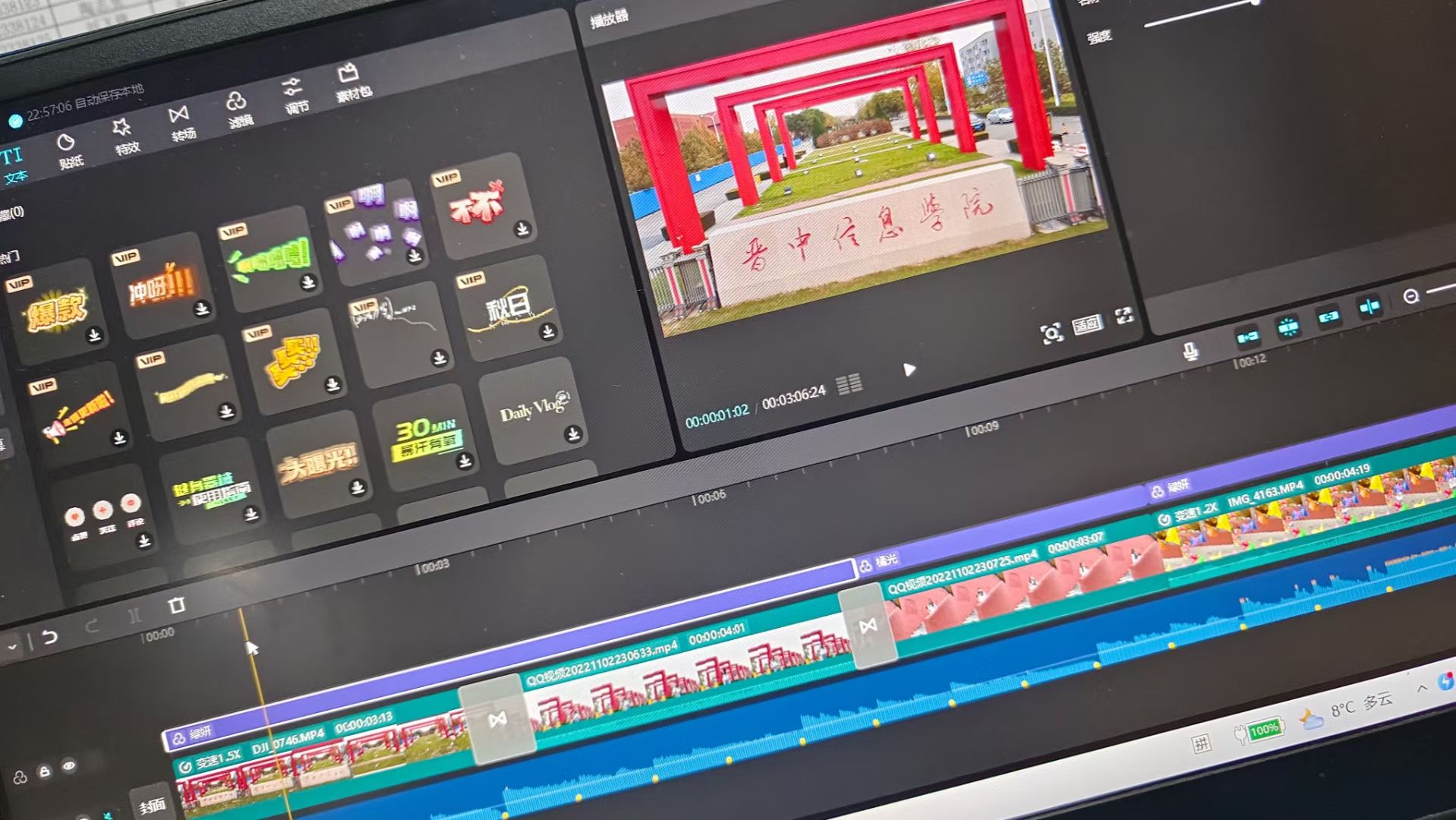1456x820 pixels.
Task: Play the video in the player
Action: 909,370
